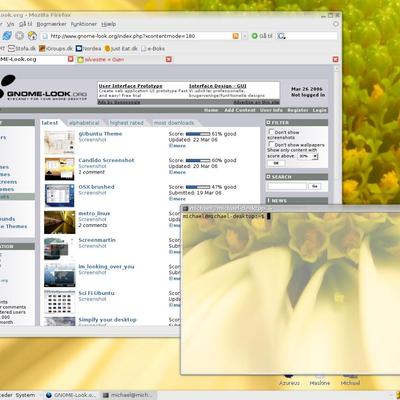Image resolution: width=400 pixels, height=400 pixels.
Task: Click the OSX brushed thumbnail image
Action: [x=60, y=195]
